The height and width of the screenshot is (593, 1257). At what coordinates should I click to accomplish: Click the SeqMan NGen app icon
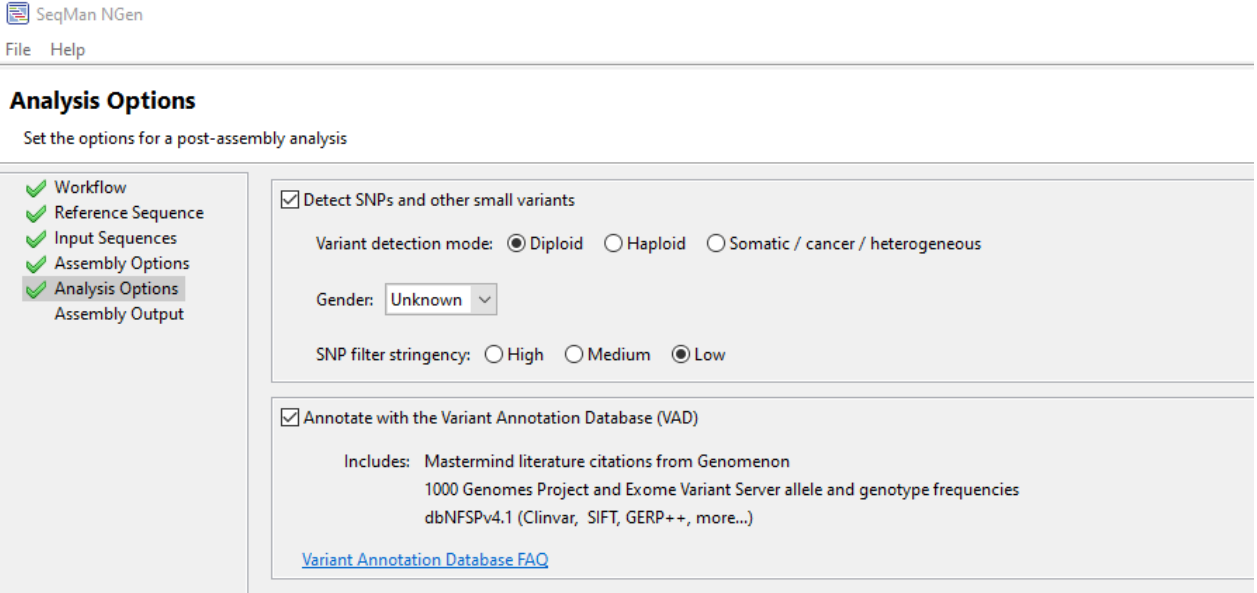(x=17, y=15)
